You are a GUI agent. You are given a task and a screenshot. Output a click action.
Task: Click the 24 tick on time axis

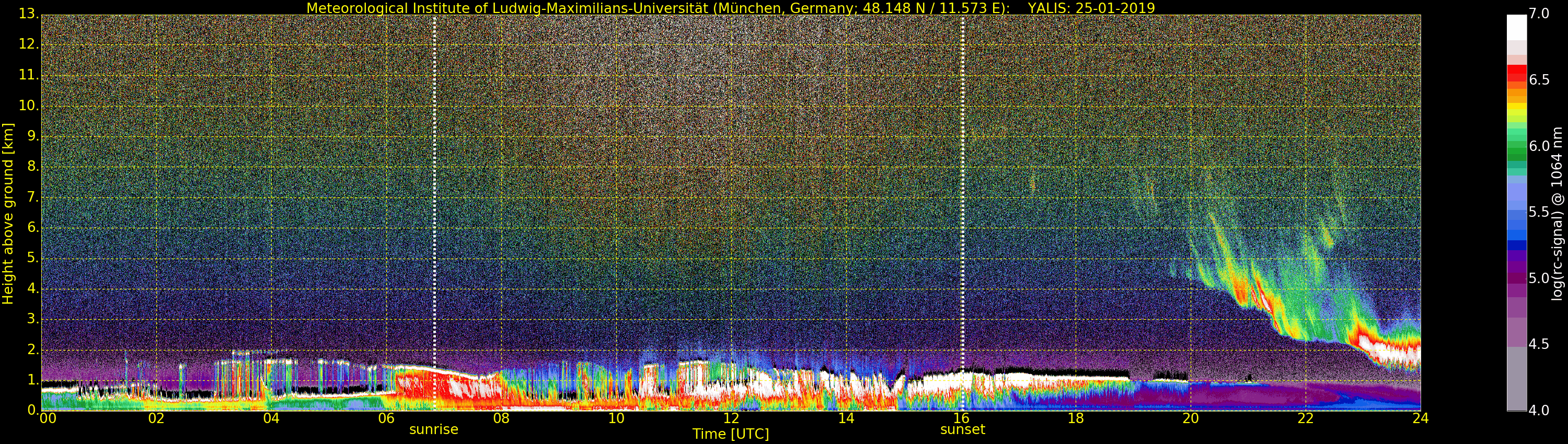pos(1420,418)
